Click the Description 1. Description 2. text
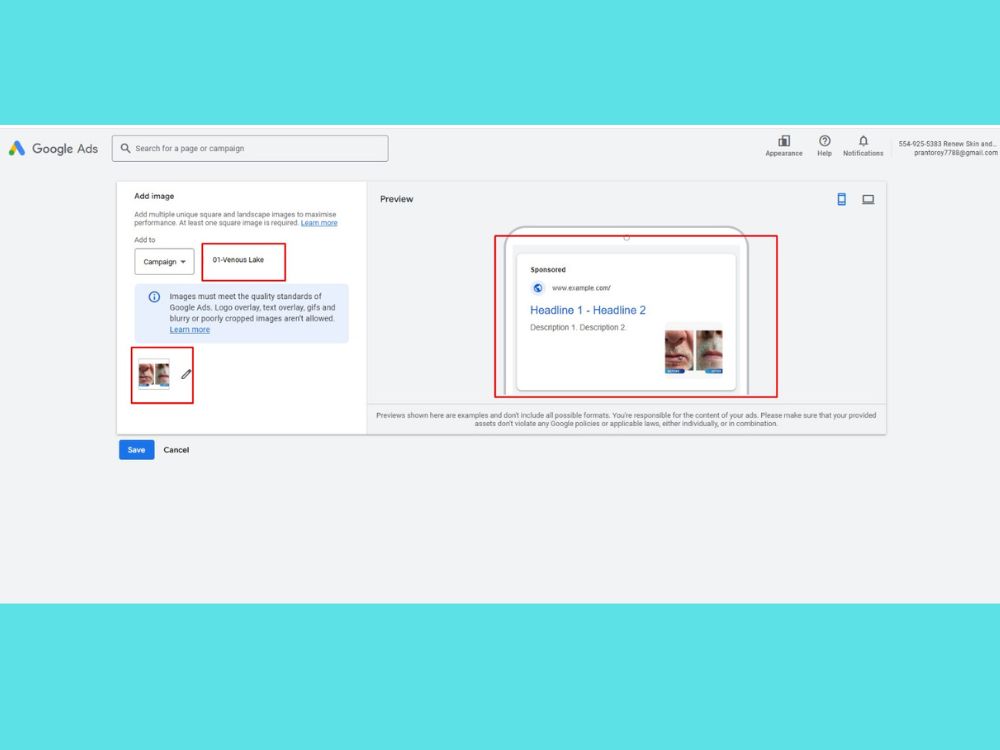This screenshot has height=750, width=1000. (578, 327)
